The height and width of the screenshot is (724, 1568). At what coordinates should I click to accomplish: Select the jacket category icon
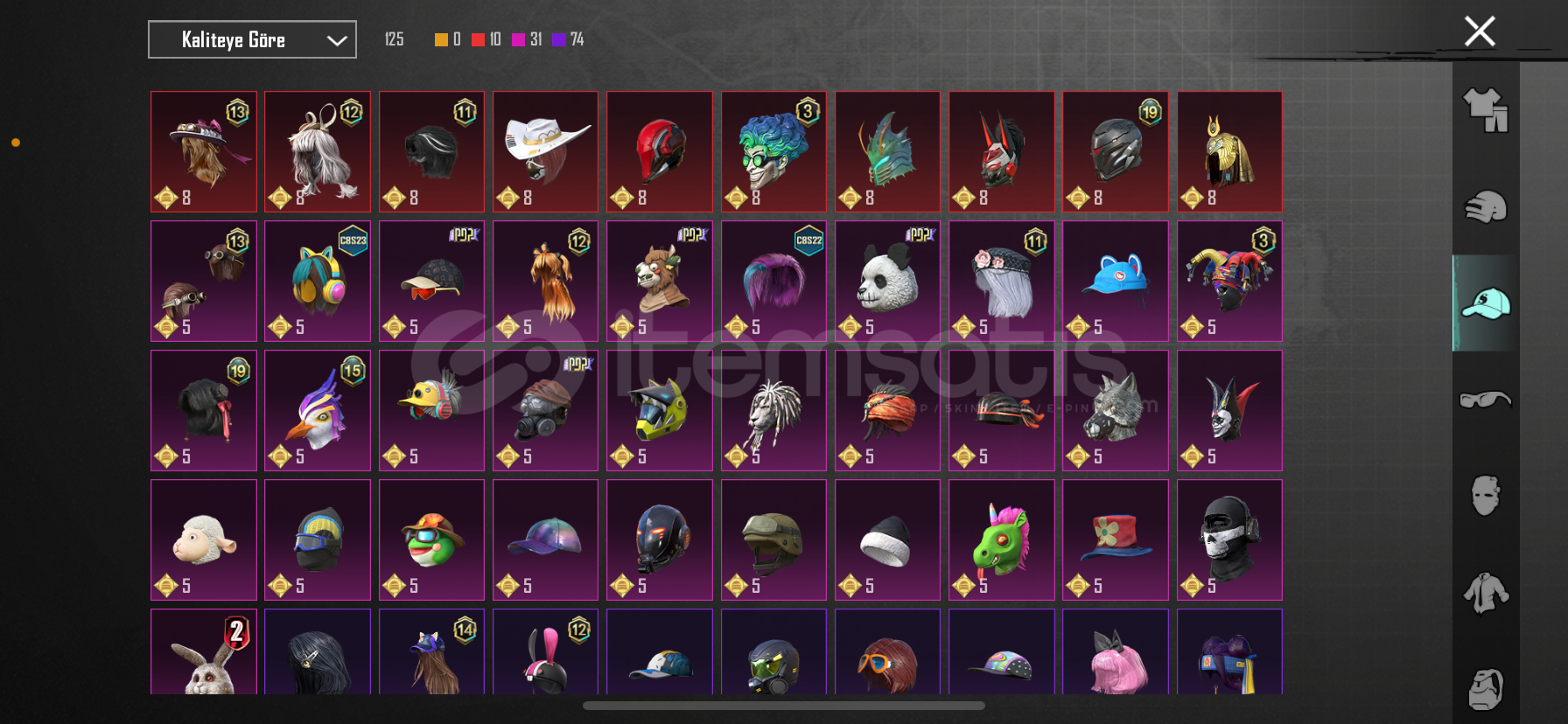(x=1486, y=593)
